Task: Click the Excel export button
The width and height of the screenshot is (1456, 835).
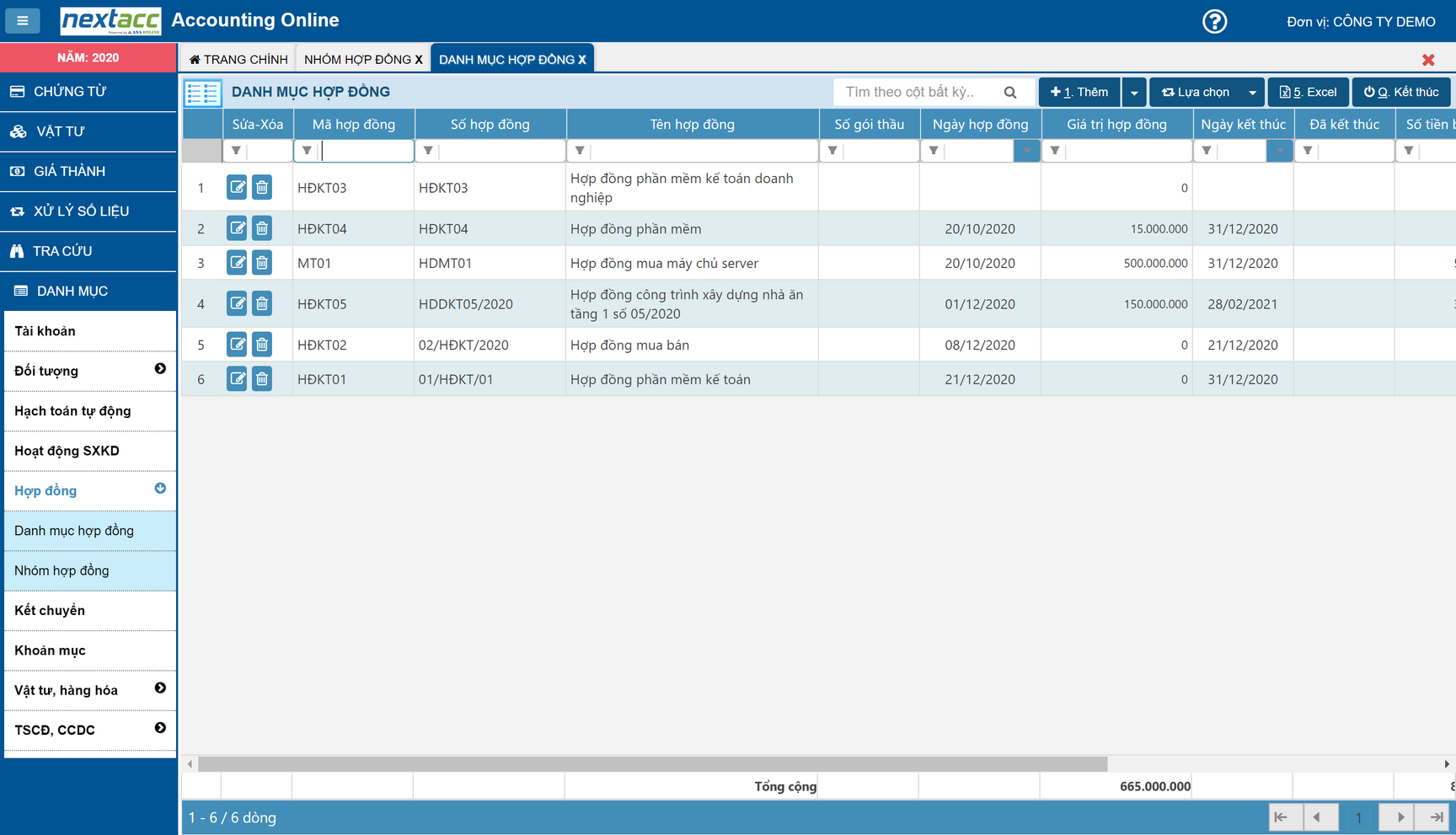Action: point(1308,92)
